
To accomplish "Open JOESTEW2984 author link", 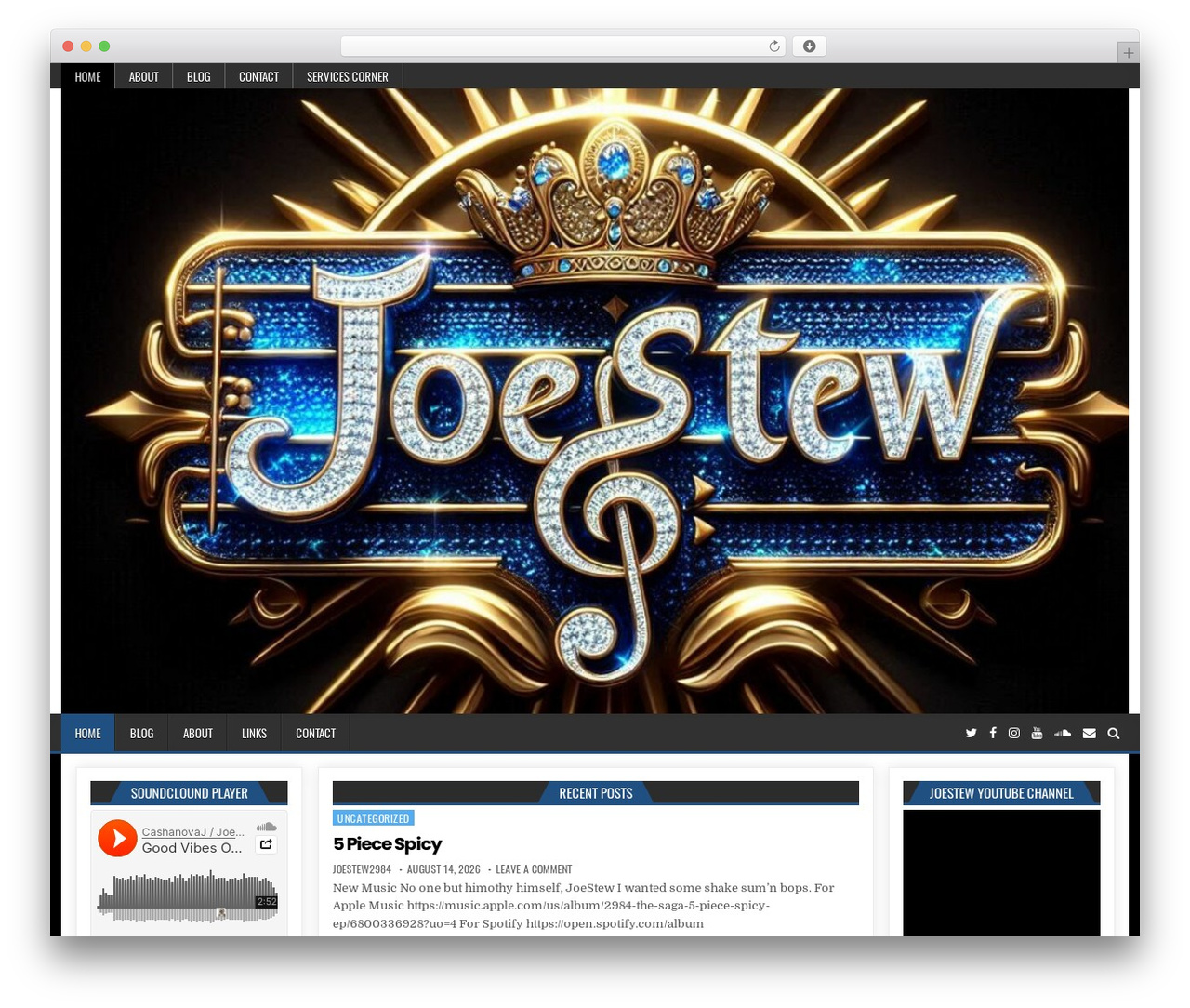I will click(x=362, y=869).
